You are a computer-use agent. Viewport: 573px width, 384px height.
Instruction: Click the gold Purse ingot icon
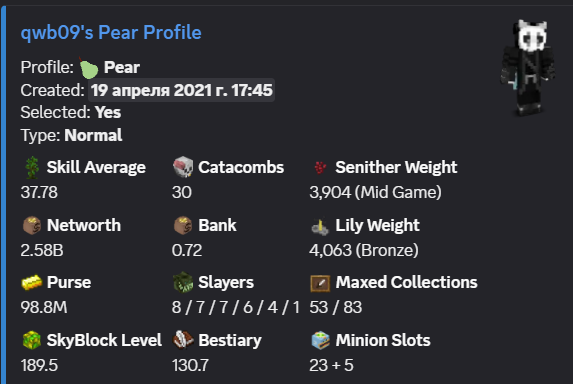tap(32, 283)
